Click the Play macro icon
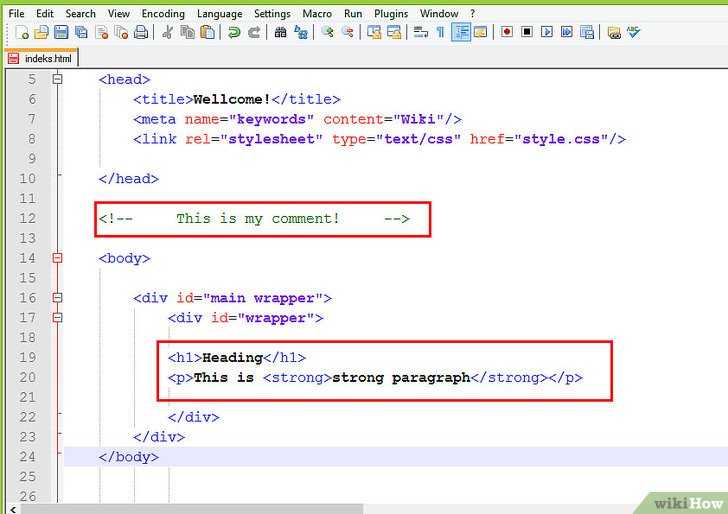This screenshot has width=728, height=514. click(x=547, y=32)
